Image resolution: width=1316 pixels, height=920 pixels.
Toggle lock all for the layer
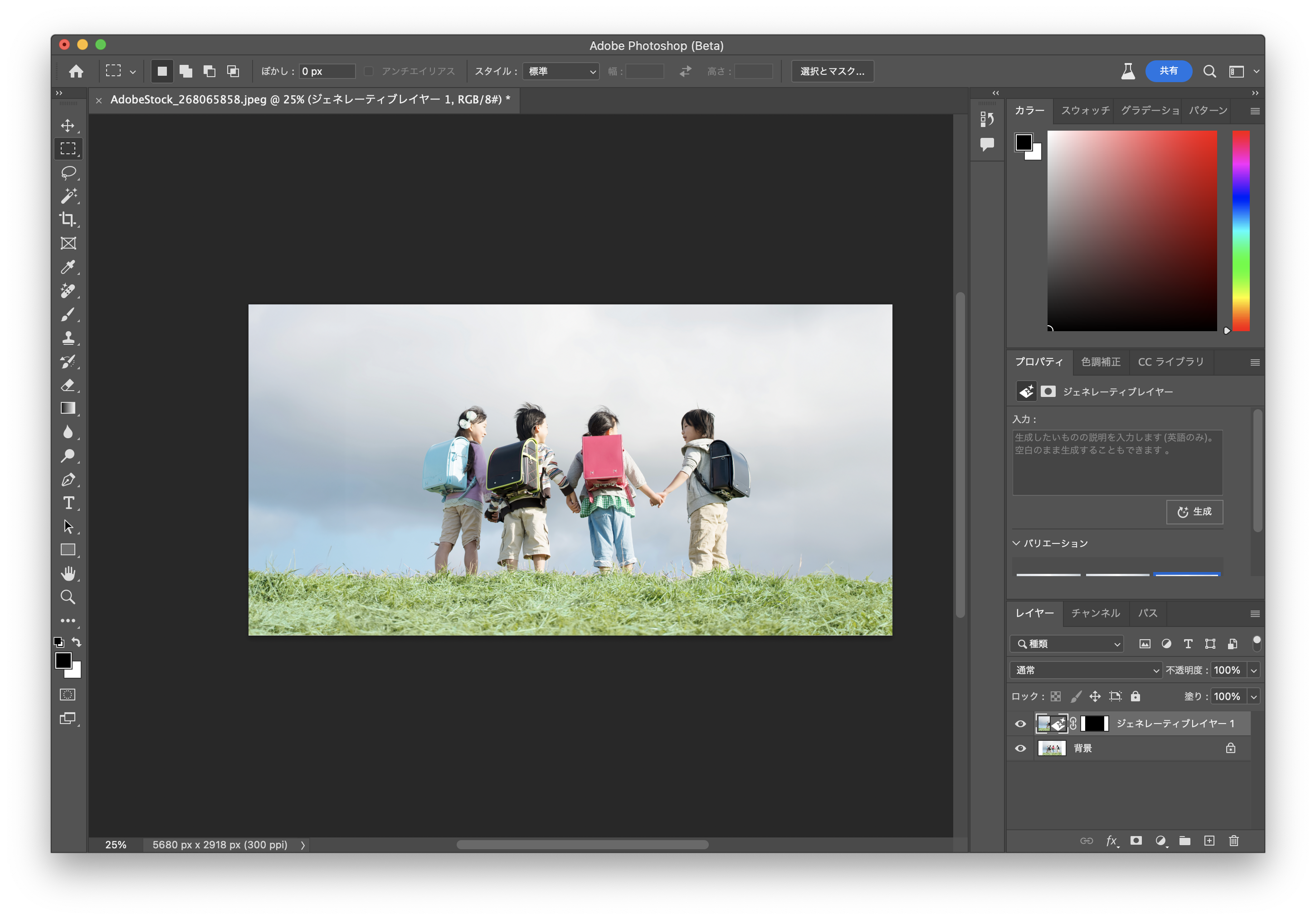pyautogui.click(x=1136, y=696)
